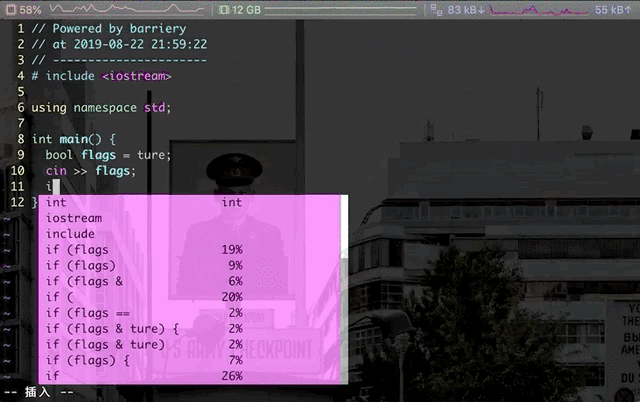Image resolution: width=640 pixels, height=402 pixels.
Task: Click the 55 kB upload speed readout
Action: coord(613,10)
